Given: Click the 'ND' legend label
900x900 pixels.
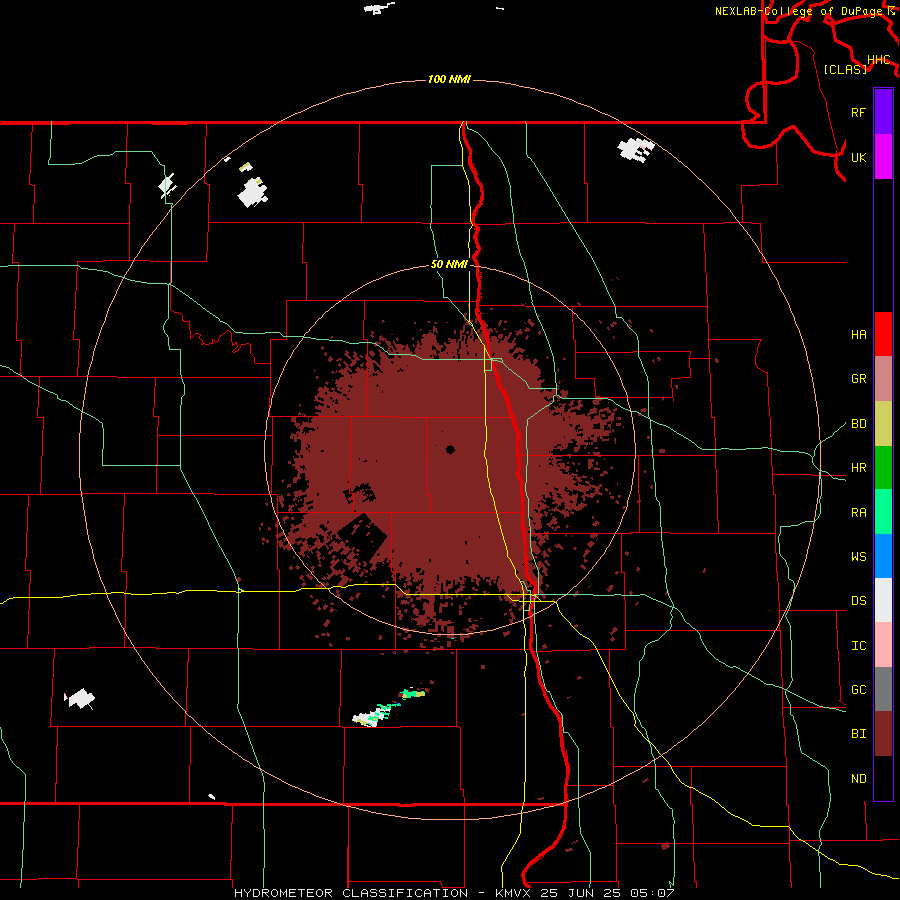Looking at the screenshot, I should tap(858, 779).
